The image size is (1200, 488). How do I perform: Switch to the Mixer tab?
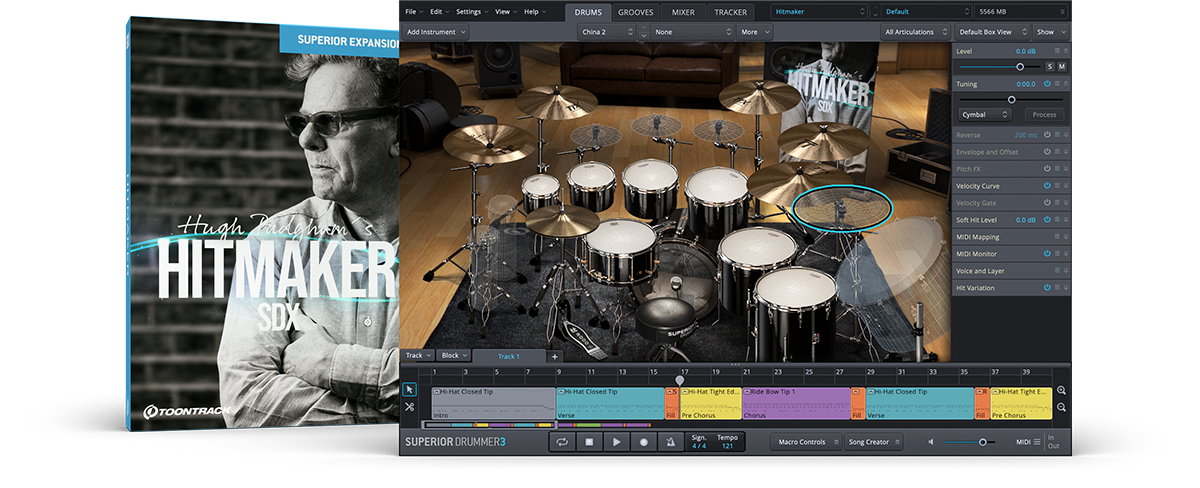tap(683, 12)
